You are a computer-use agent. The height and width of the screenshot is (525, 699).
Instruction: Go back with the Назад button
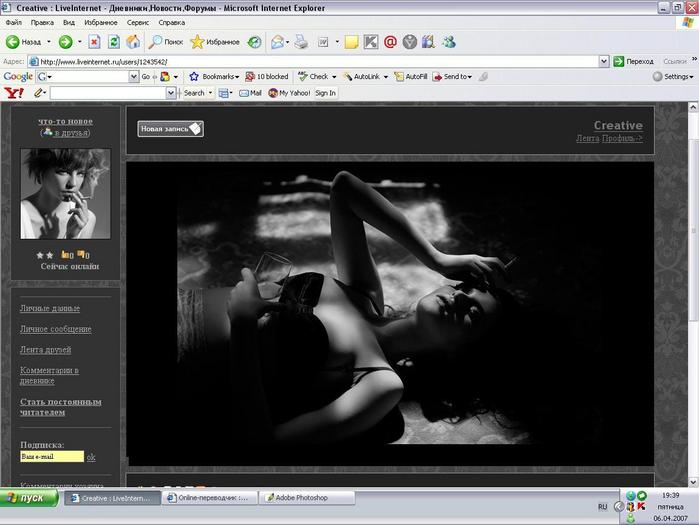coord(23,42)
